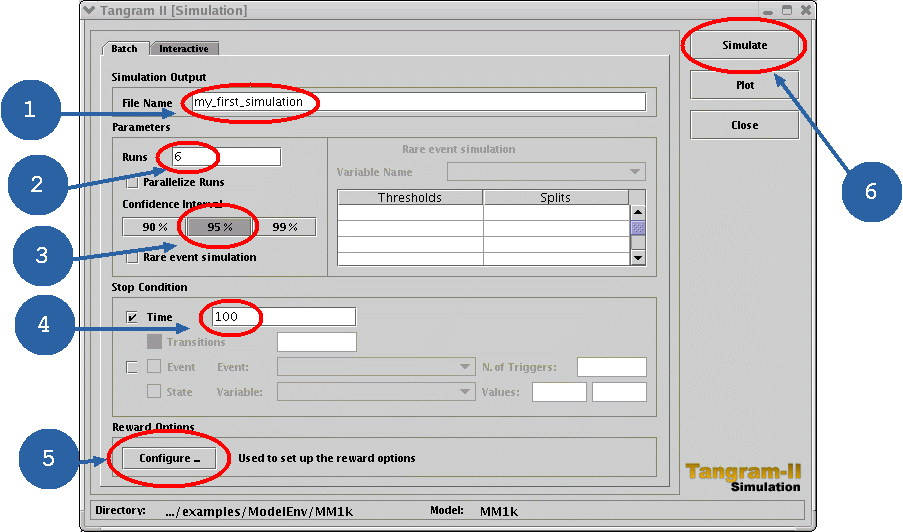
Task: Toggle the outer checkbox left of Event
Action: coord(132,367)
